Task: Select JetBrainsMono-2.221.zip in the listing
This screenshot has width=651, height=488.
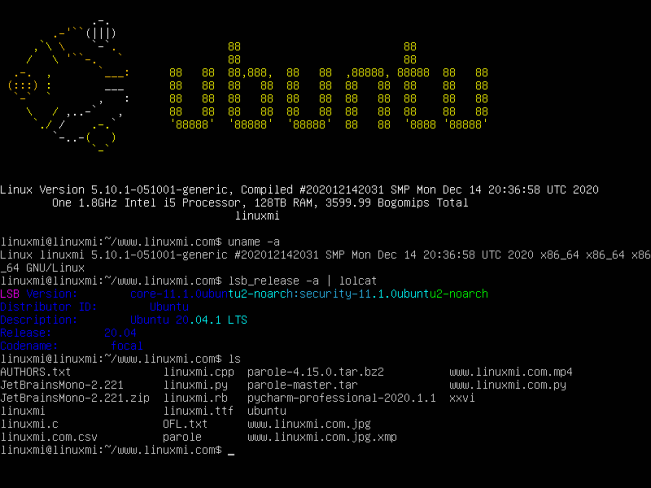Action: [x=75, y=398]
